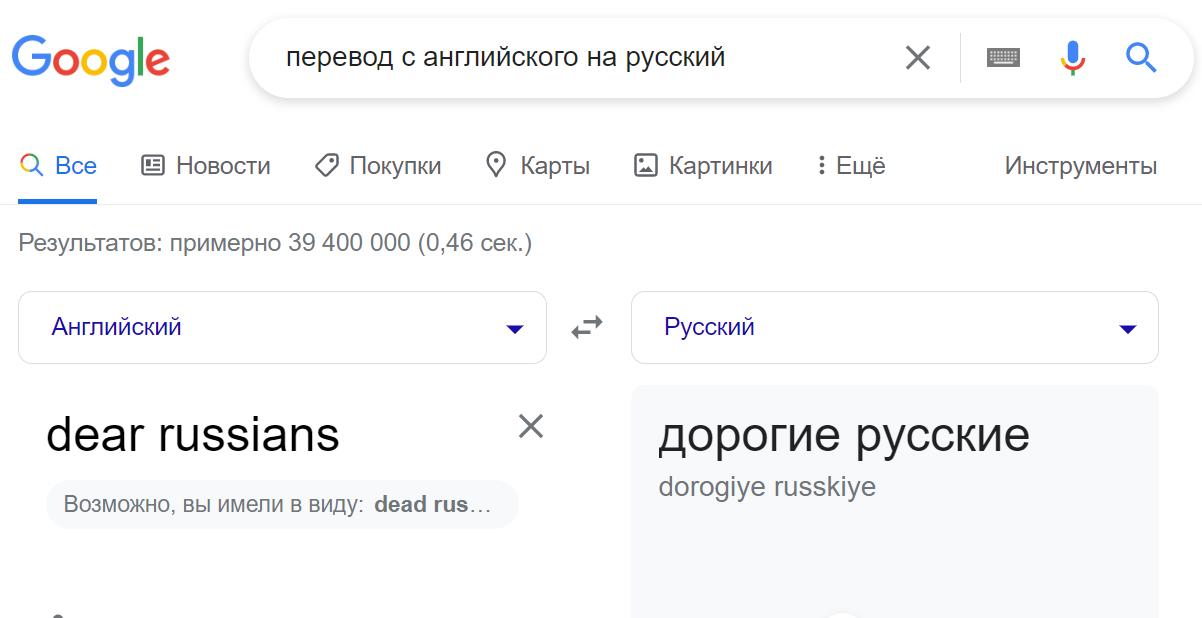Open the Карты tab
Image resolution: width=1202 pixels, height=618 pixels.
click(x=537, y=165)
